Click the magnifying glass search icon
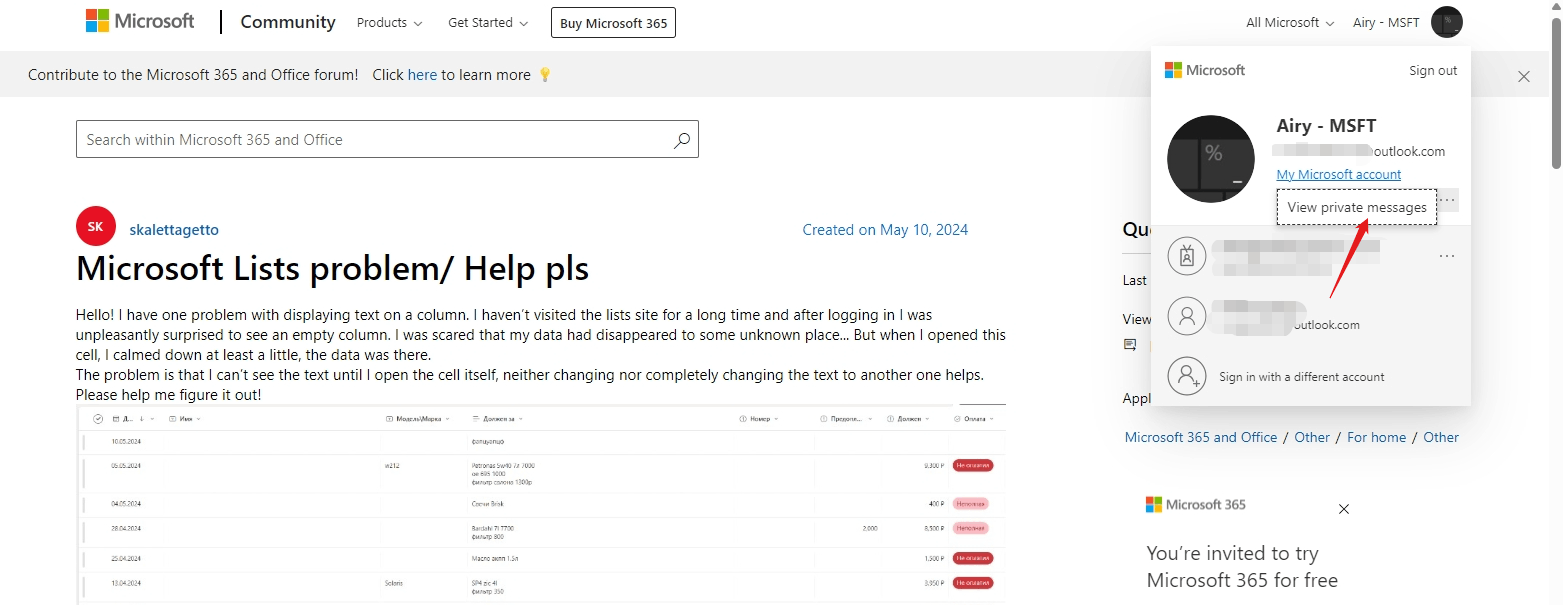Viewport: 1563px width, 605px height. pos(682,140)
